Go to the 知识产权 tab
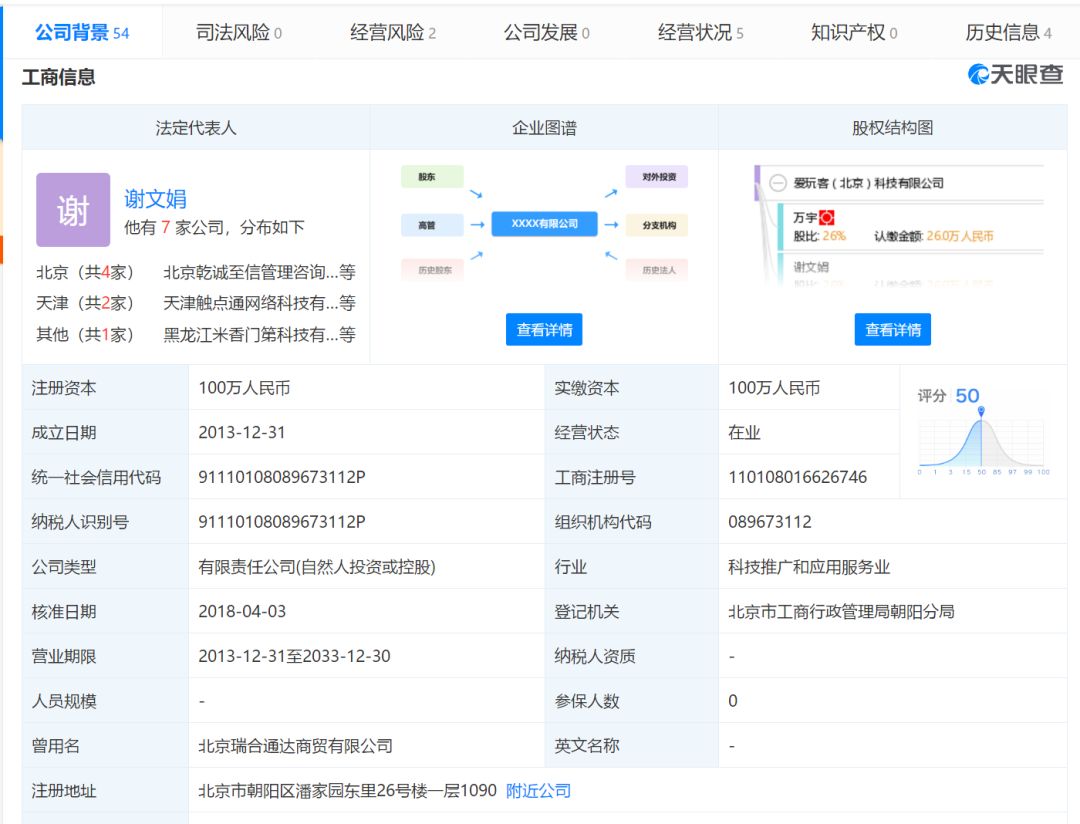This screenshot has width=1080, height=824. [x=853, y=33]
